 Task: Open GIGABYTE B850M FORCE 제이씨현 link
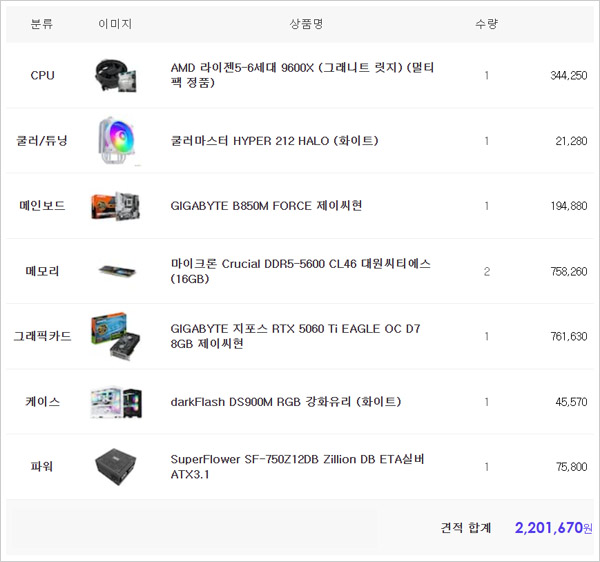(x=266, y=206)
